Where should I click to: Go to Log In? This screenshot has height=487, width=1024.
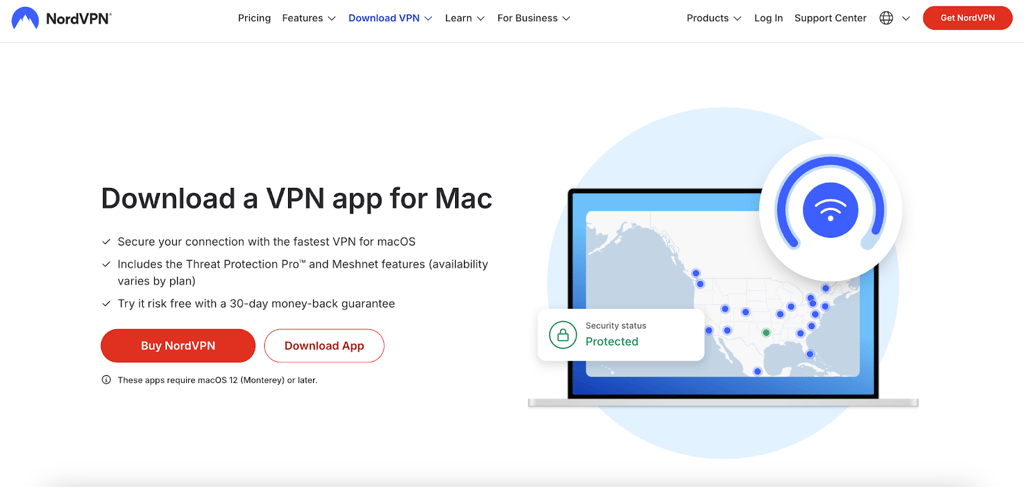point(768,18)
